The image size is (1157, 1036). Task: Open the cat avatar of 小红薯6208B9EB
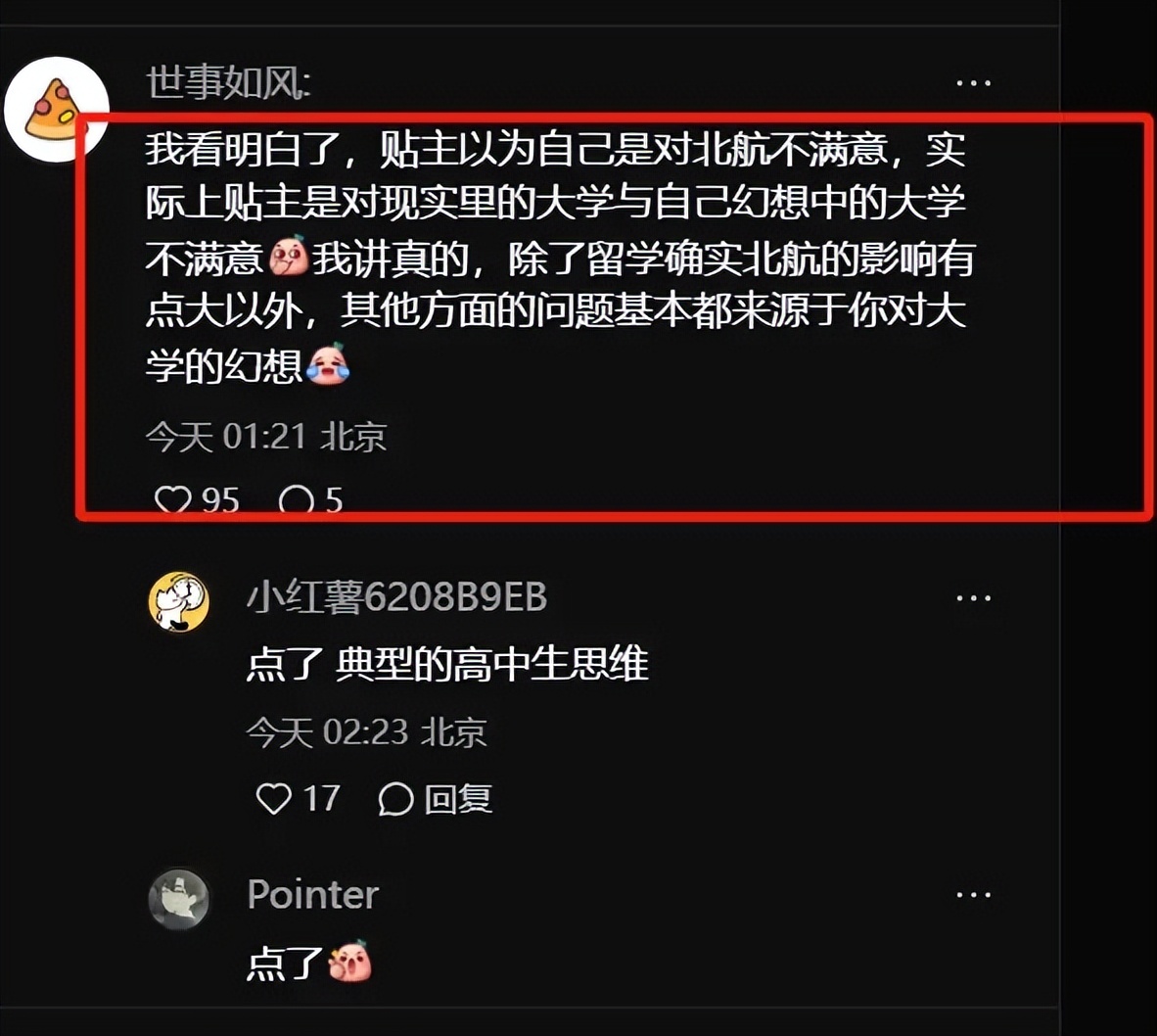click(178, 601)
